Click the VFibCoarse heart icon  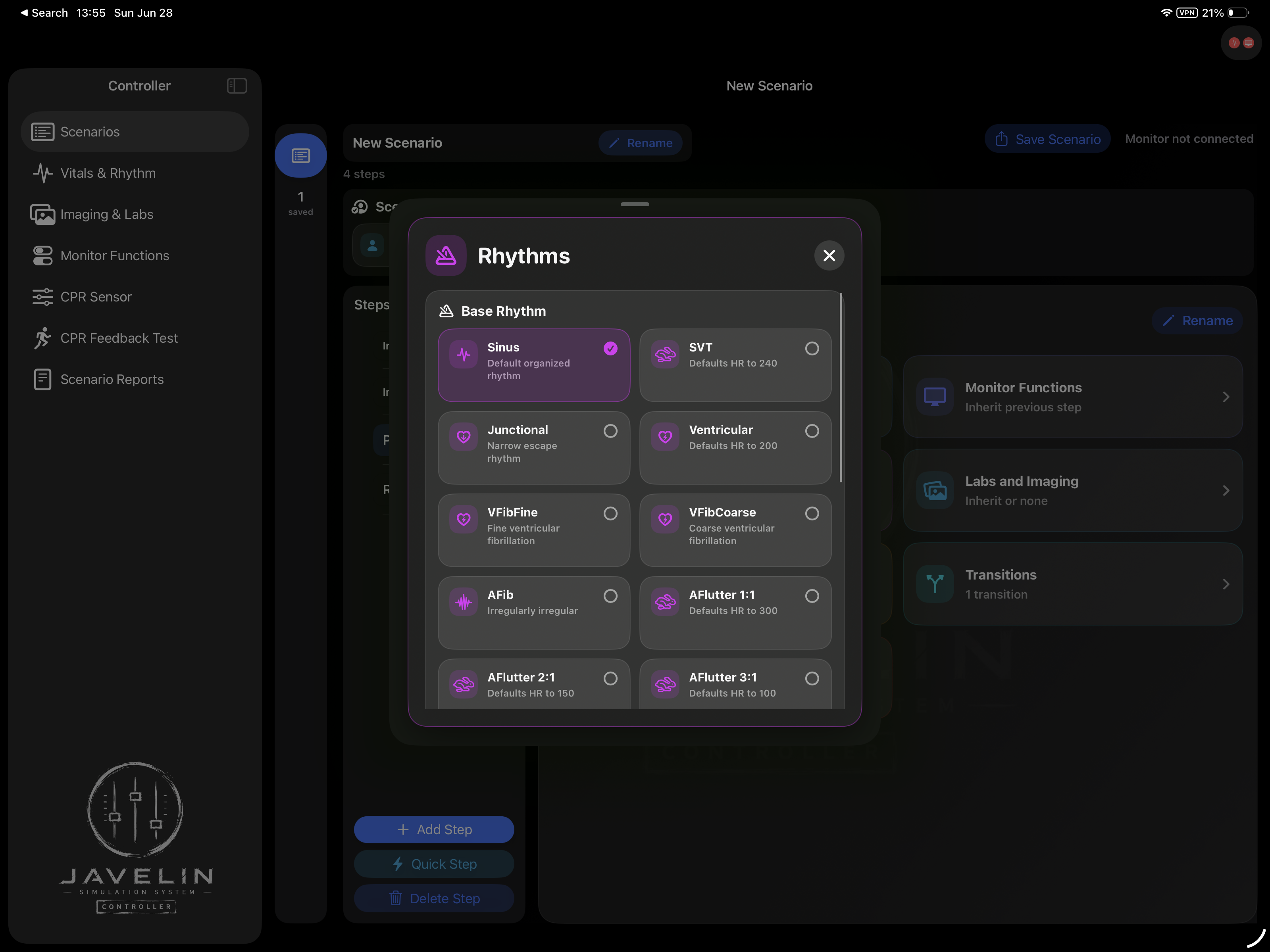coord(665,520)
